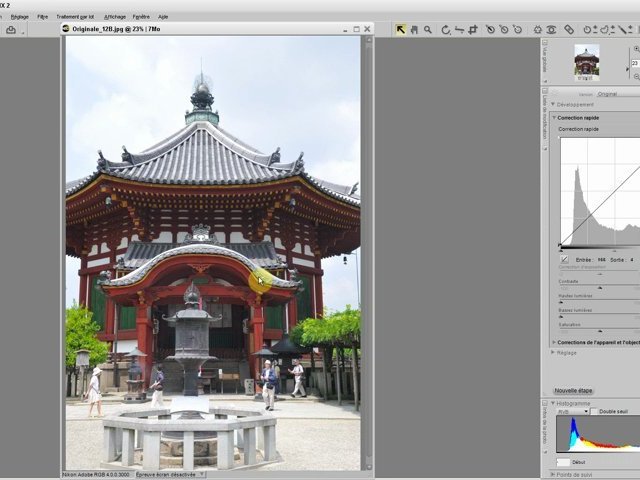Select the pagoda thumbnail in the browser panel

tap(587, 63)
